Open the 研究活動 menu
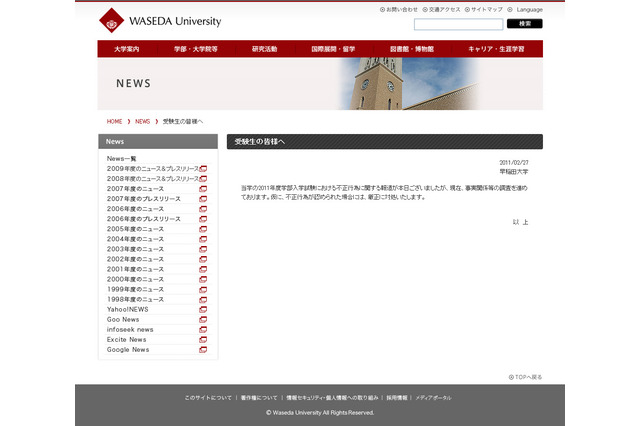 pyautogui.click(x=264, y=49)
